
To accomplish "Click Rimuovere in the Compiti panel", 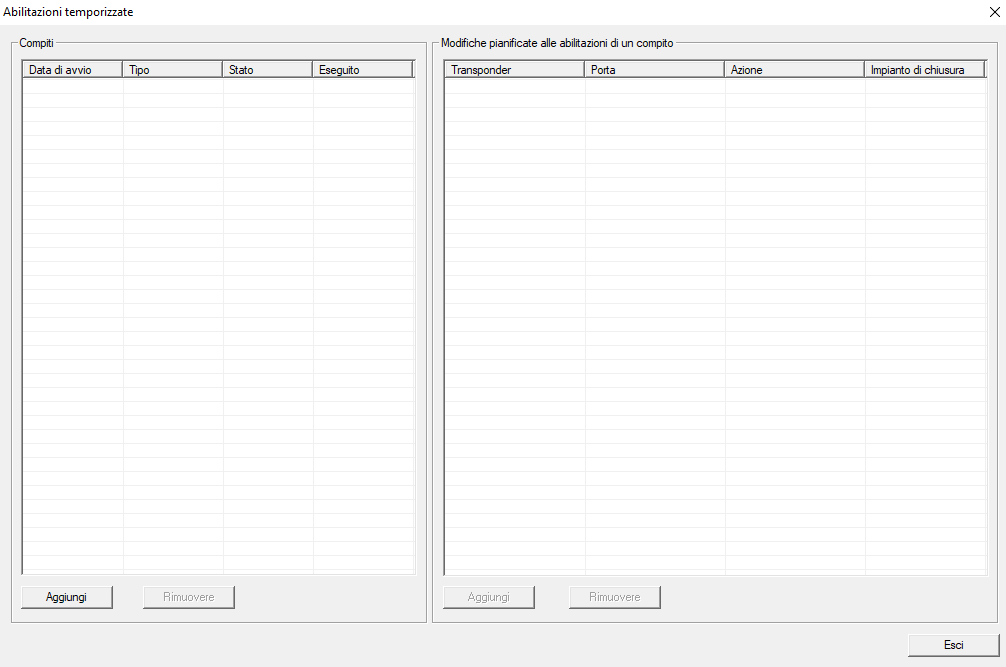I will coord(189,597).
